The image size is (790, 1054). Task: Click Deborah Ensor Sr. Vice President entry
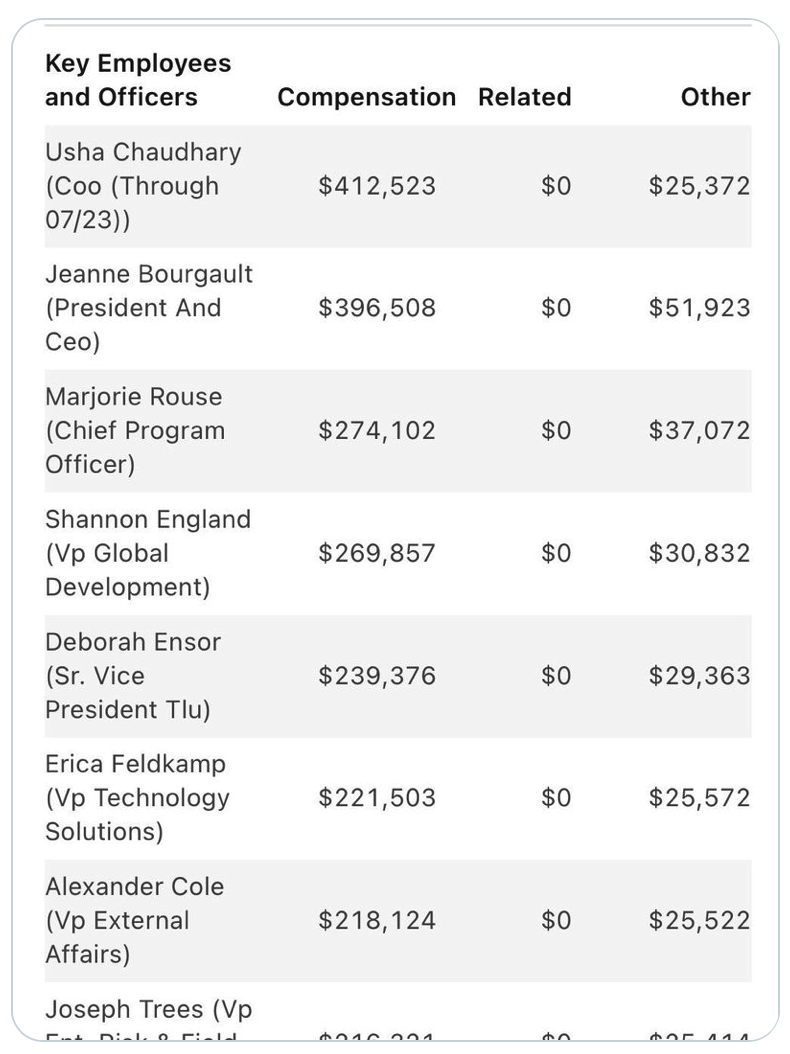pyautogui.click(x=133, y=676)
